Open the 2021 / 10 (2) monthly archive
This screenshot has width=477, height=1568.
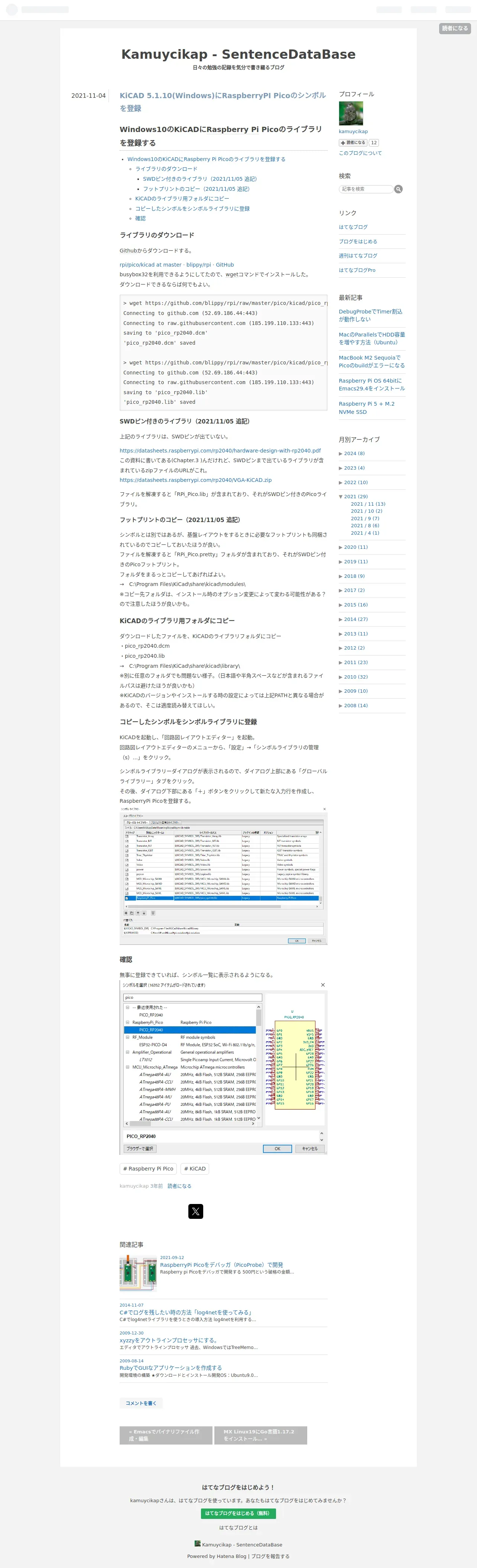tap(366, 511)
